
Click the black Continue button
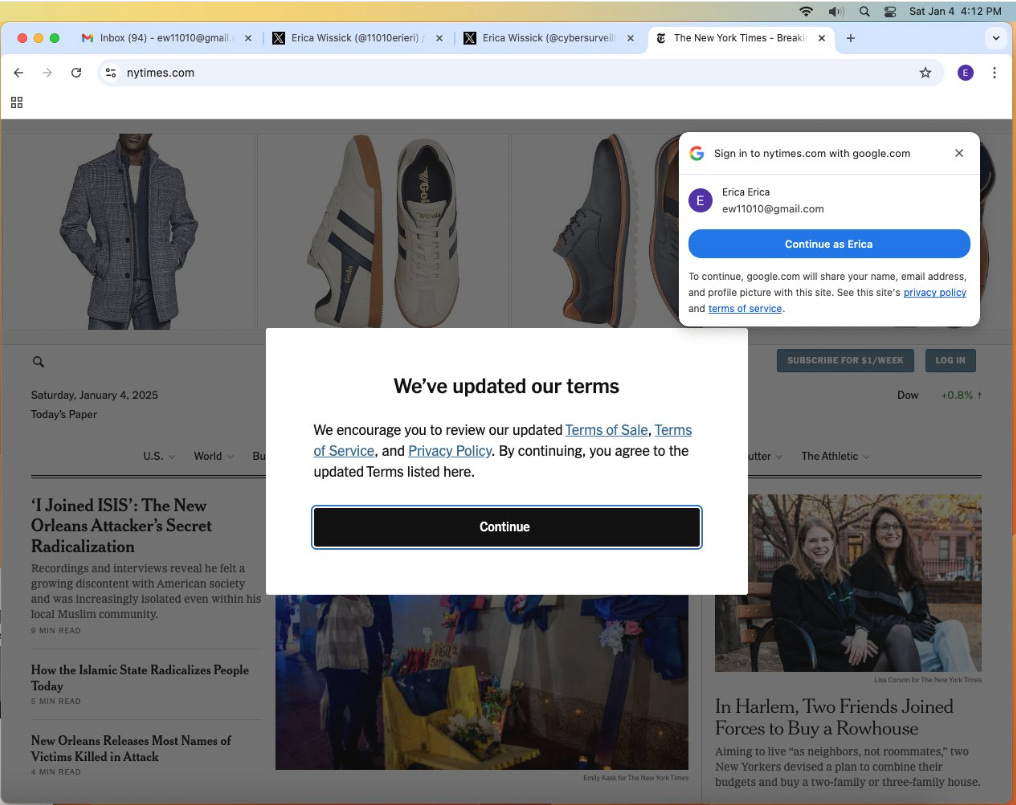[x=507, y=527]
